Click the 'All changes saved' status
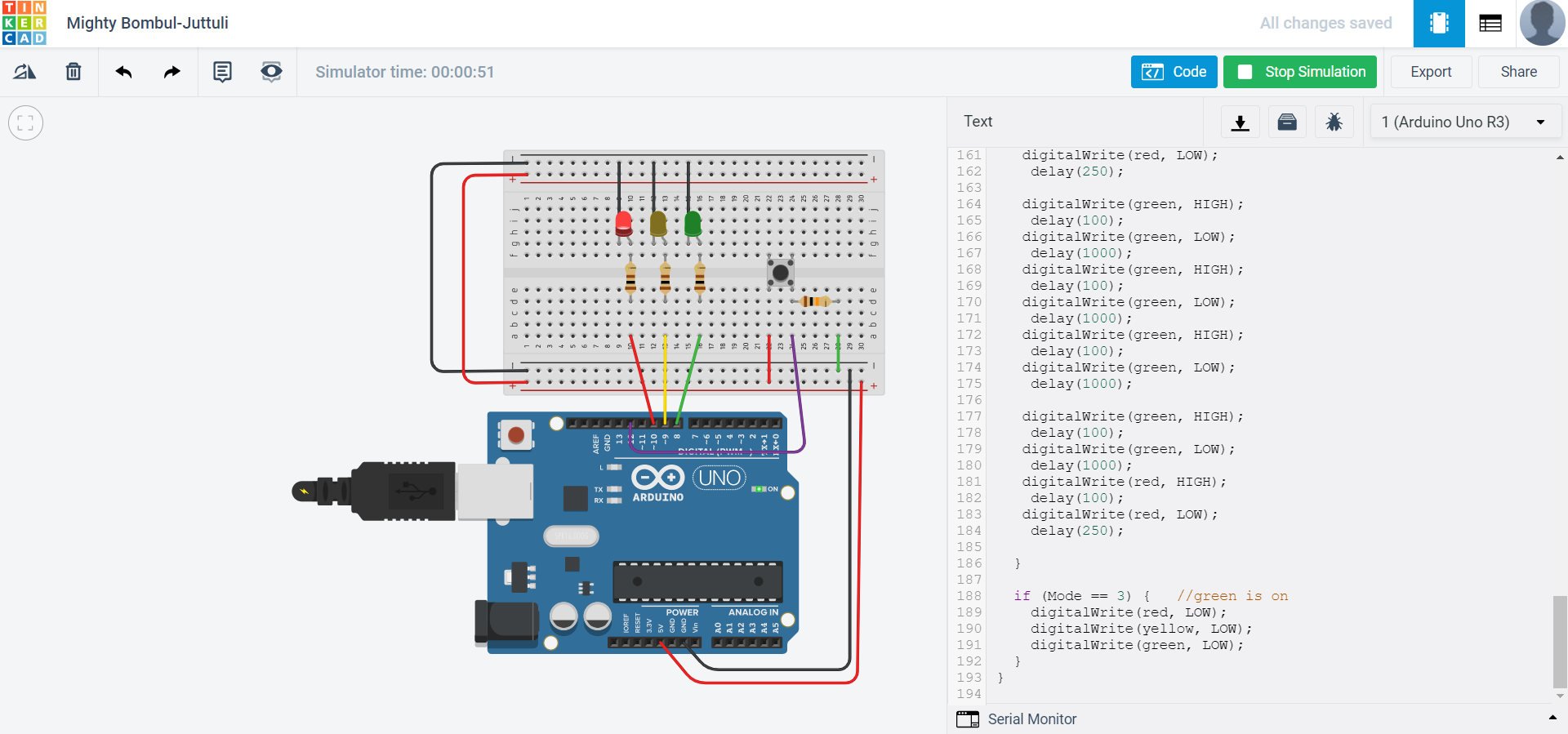 point(1325,23)
